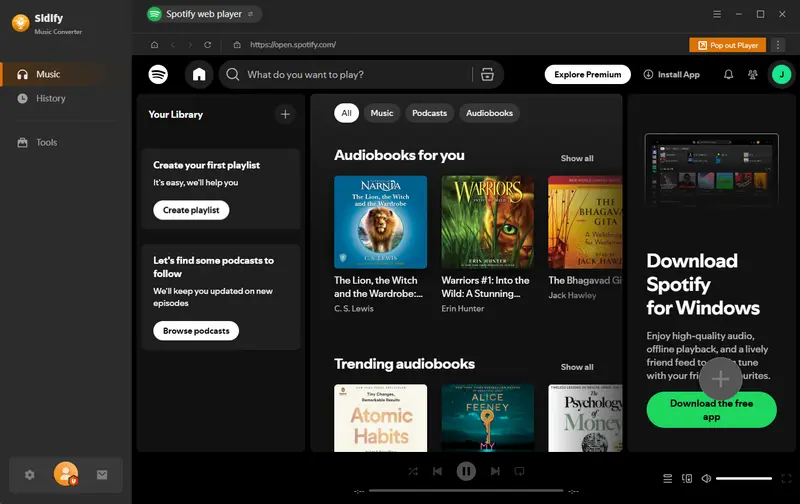The image size is (800, 504).
Task: Mute the volume speaker icon
Action: click(706, 478)
